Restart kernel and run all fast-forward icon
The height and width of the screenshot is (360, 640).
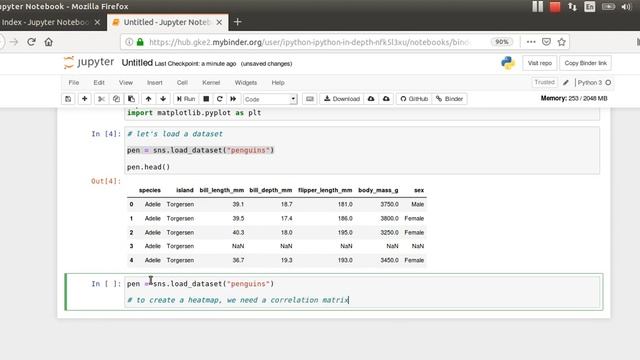tap(233, 99)
